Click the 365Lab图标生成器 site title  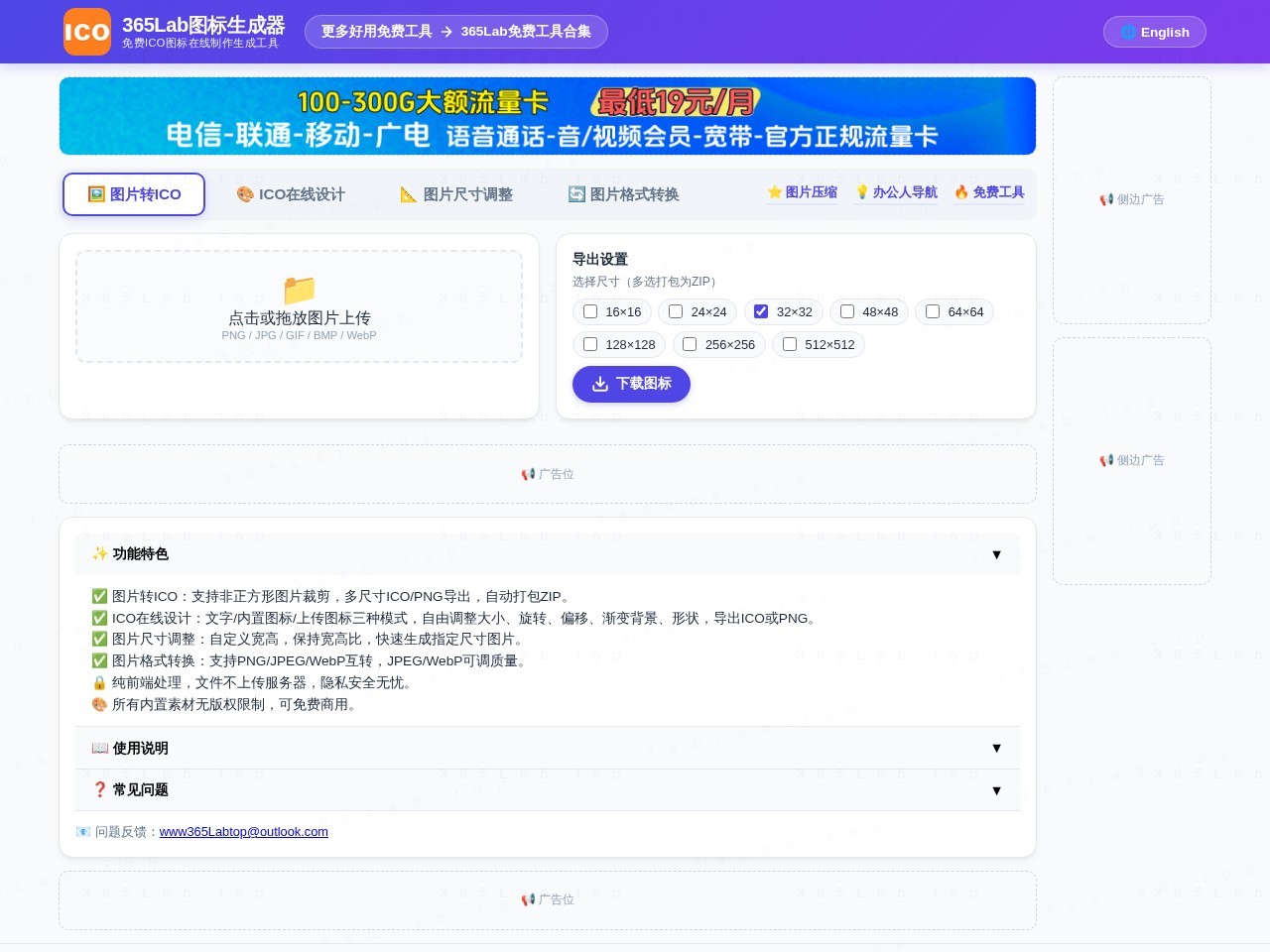pyautogui.click(x=203, y=25)
